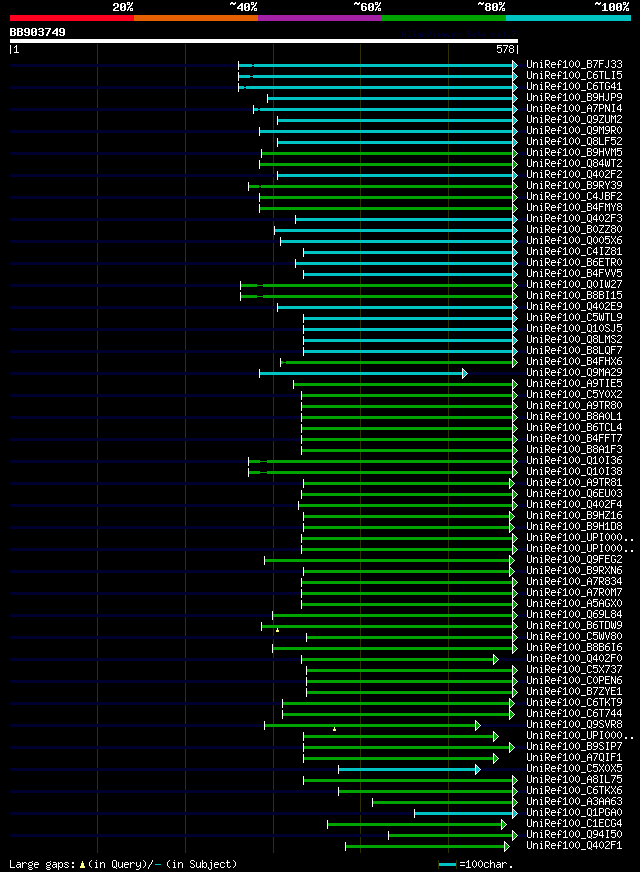640x872 pixels.
Task: Click UniRef100_Q9SVR8 label
Action: [574, 725]
